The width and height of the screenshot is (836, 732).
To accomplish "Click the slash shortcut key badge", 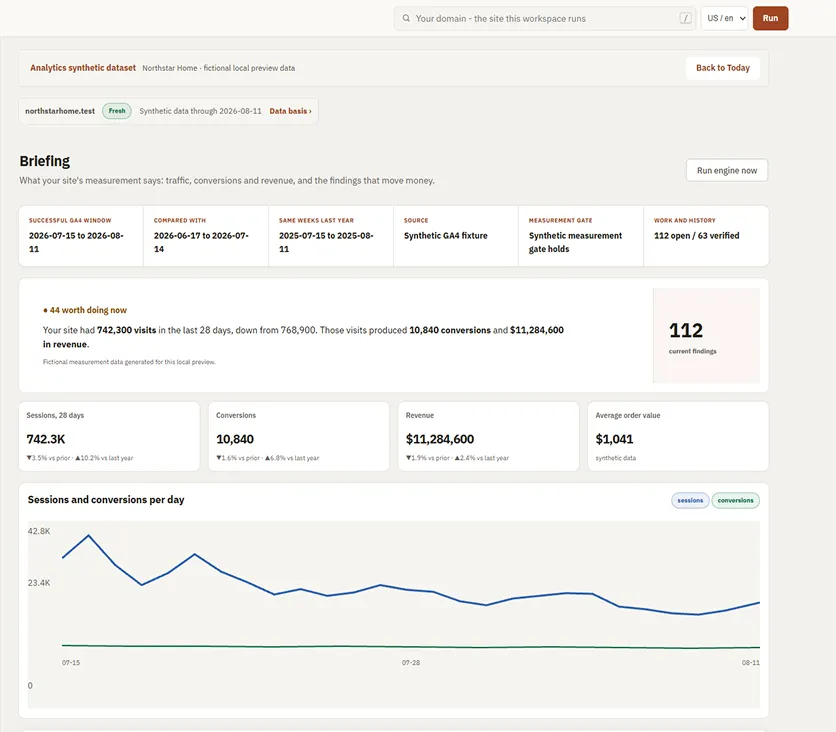I will point(686,18).
